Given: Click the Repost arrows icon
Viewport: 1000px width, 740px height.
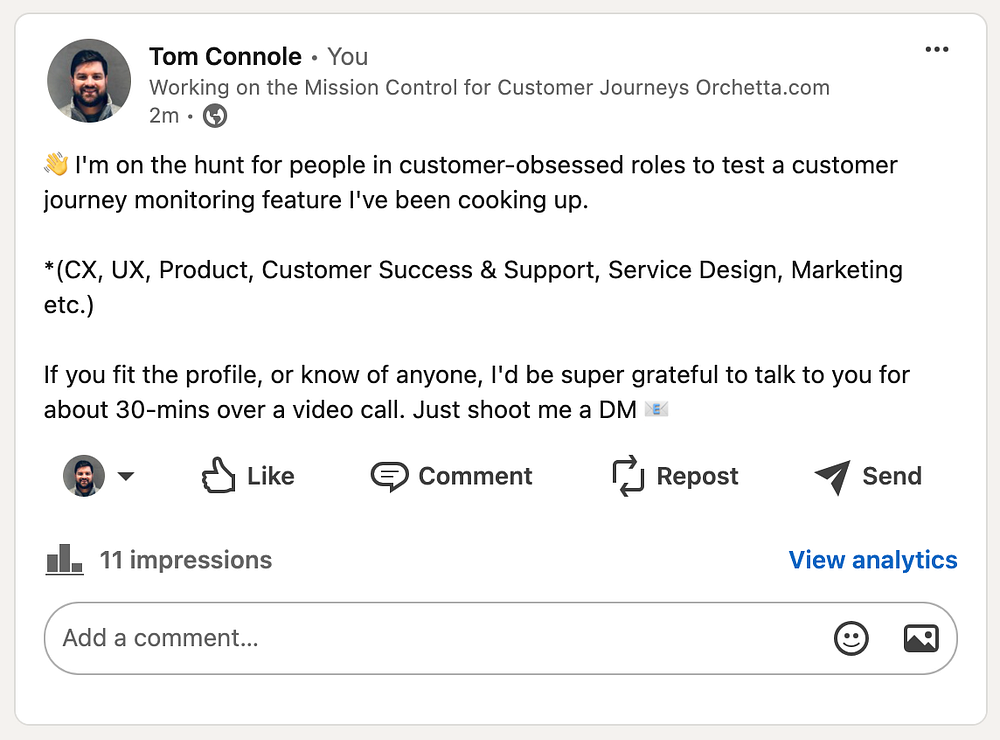Looking at the screenshot, I should point(628,476).
